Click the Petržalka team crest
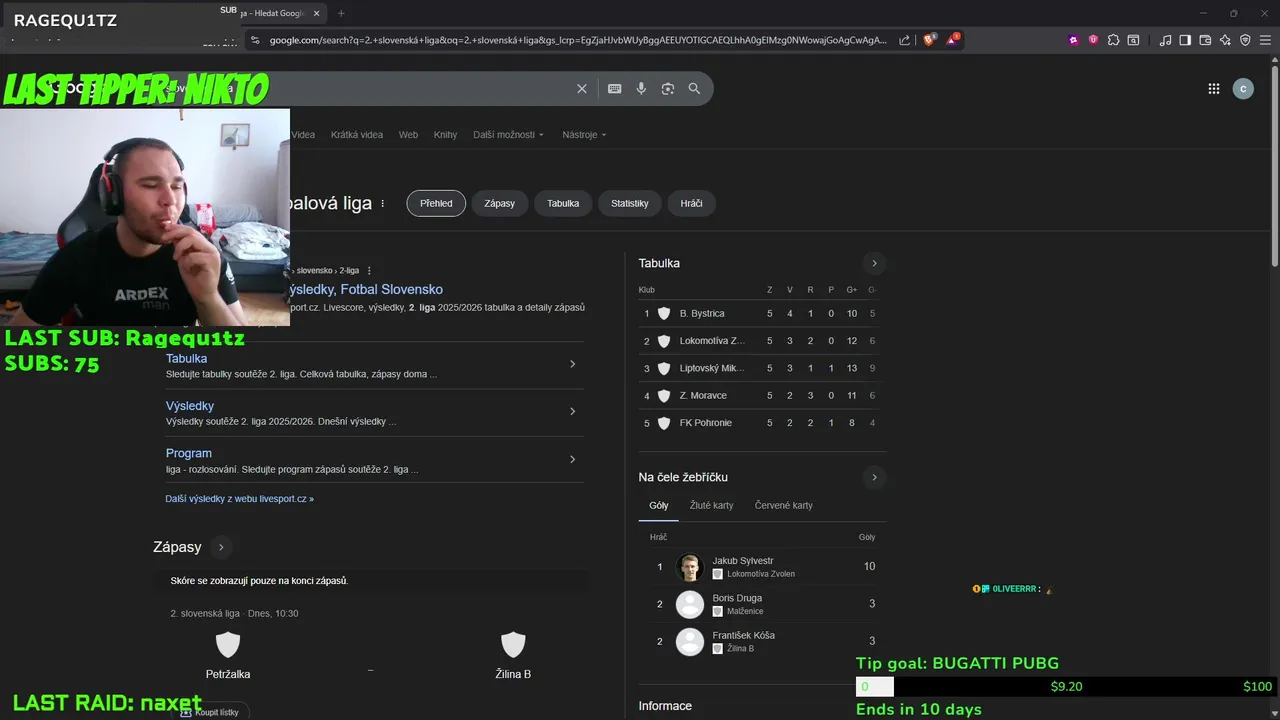Screen dimensions: 1280x720 [x=228, y=644]
